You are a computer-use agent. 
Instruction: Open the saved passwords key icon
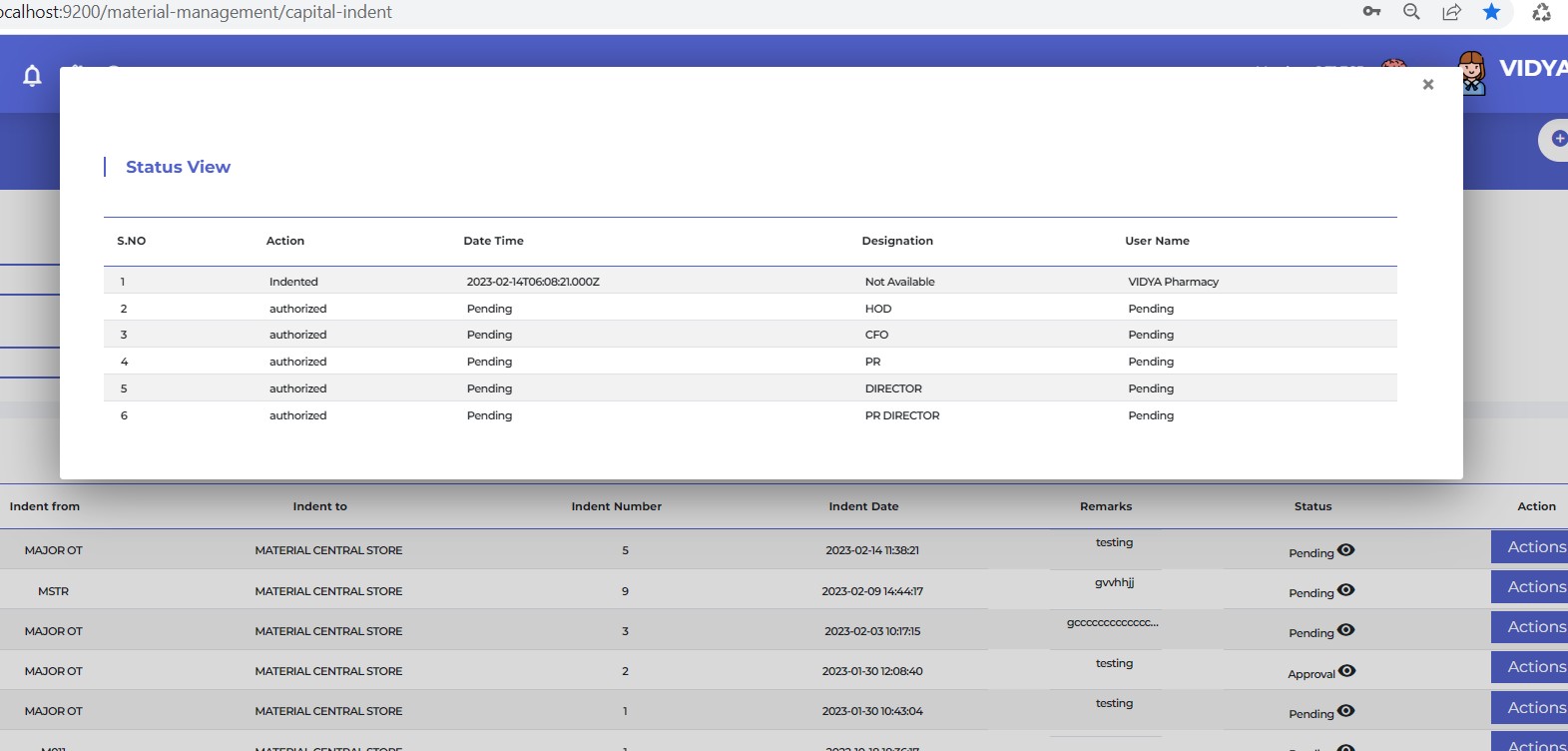click(x=1371, y=12)
